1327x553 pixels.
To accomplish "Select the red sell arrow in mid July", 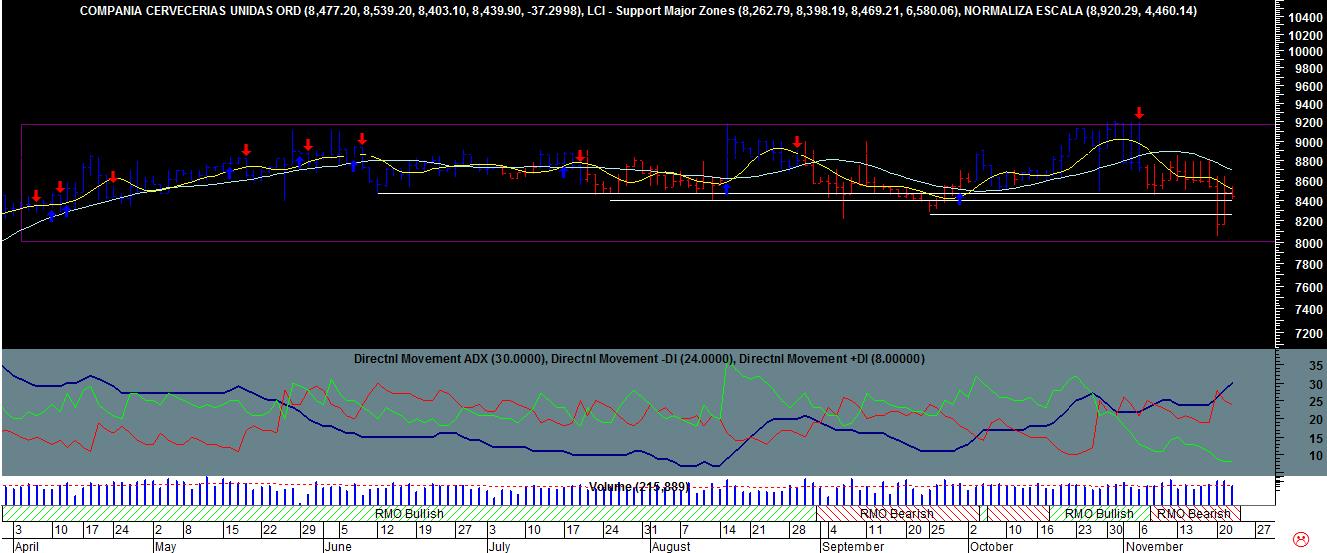I will [580, 156].
